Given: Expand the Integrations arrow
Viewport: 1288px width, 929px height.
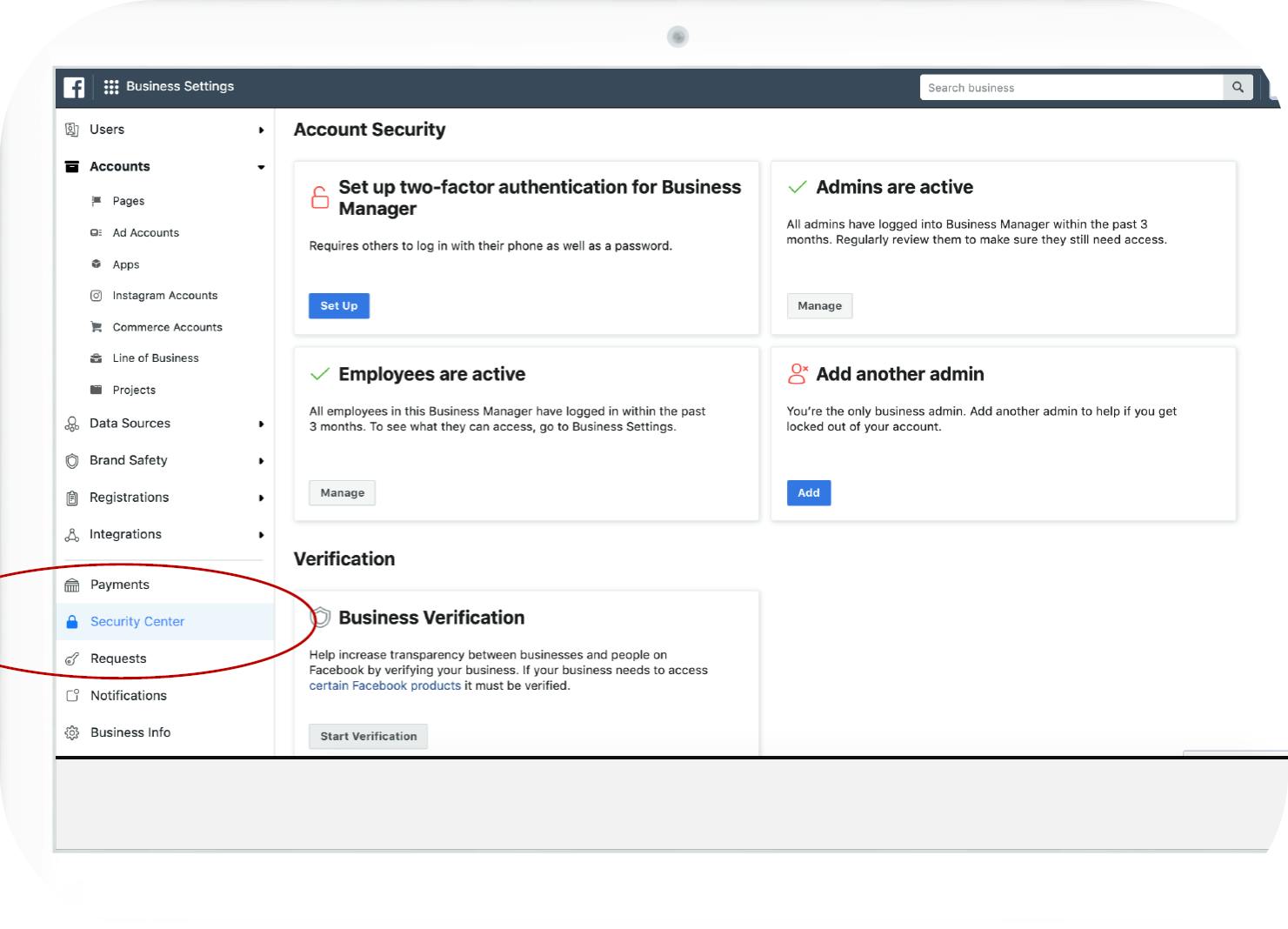Looking at the screenshot, I should tap(261, 535).
